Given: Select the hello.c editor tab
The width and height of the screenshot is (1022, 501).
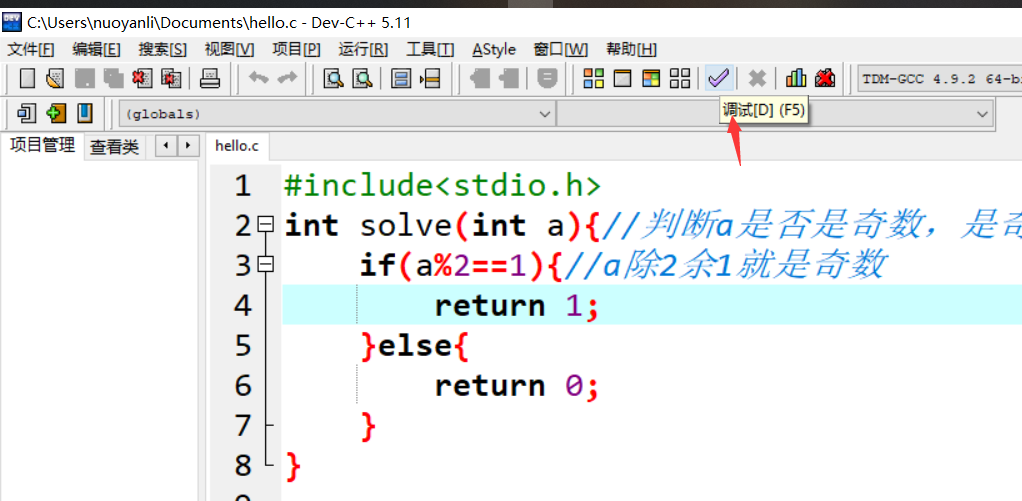Looking at the screenshot, I should (x=237, y=146).
